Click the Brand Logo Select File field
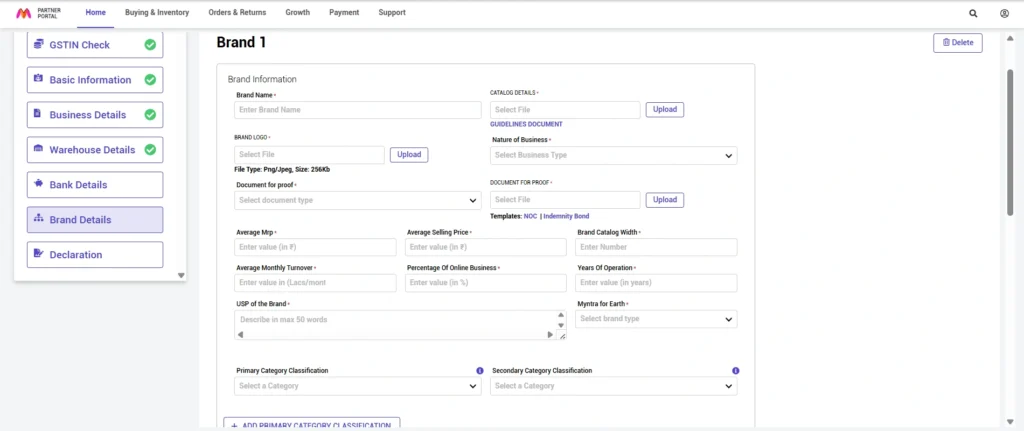Screen dimensions: 1024x431 pos(310,155)
